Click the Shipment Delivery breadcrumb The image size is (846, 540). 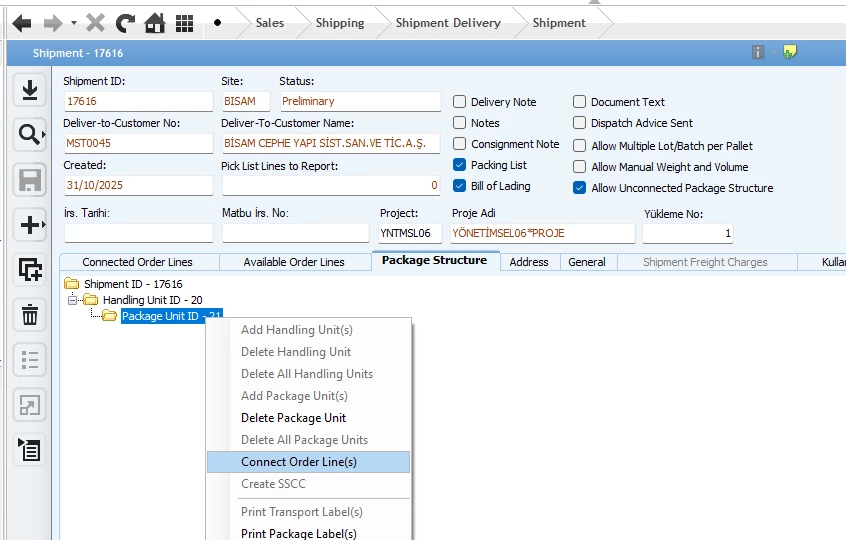tap(447, 23)
